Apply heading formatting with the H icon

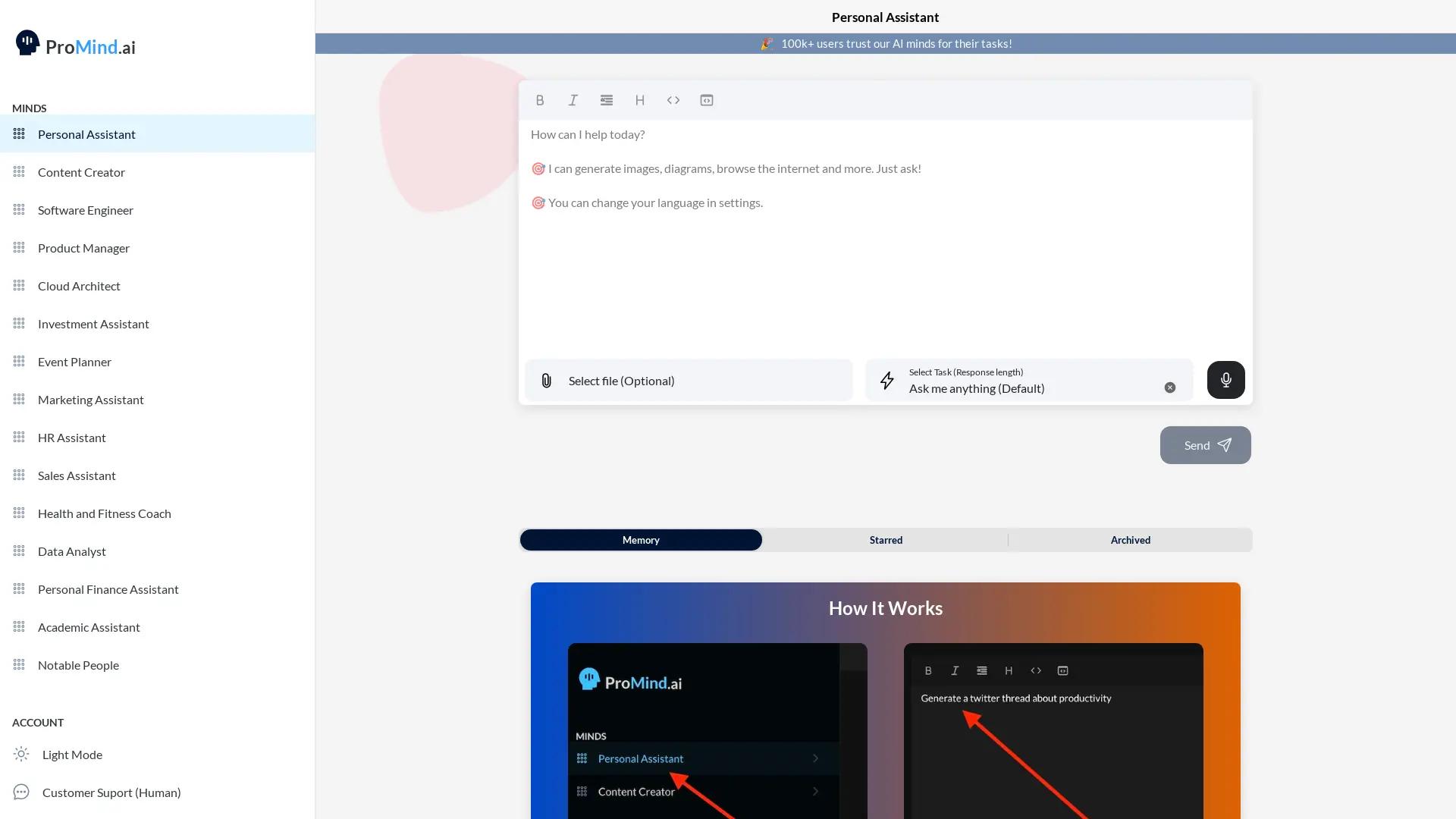(639, 99)
